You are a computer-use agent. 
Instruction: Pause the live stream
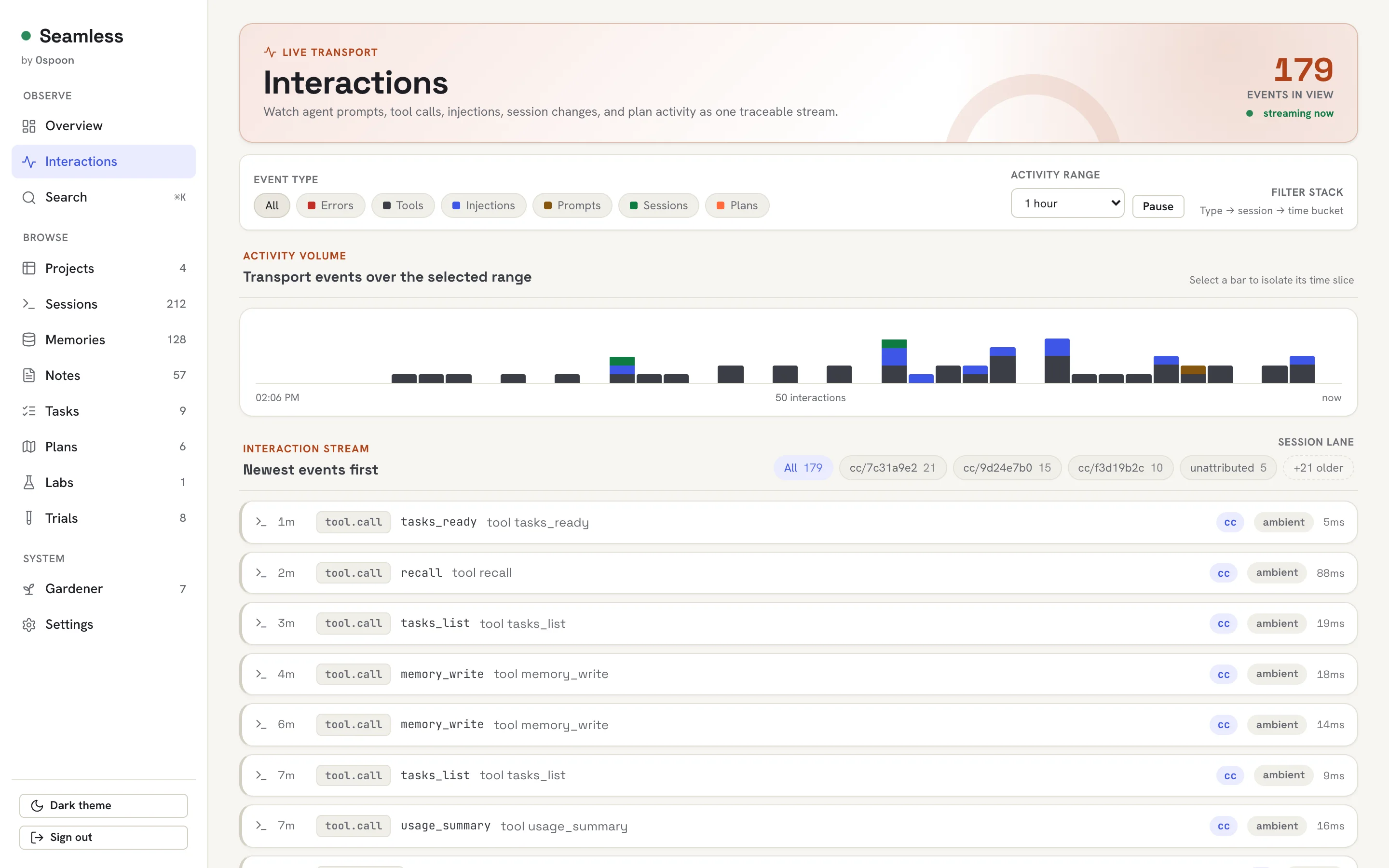point(1157,206)
